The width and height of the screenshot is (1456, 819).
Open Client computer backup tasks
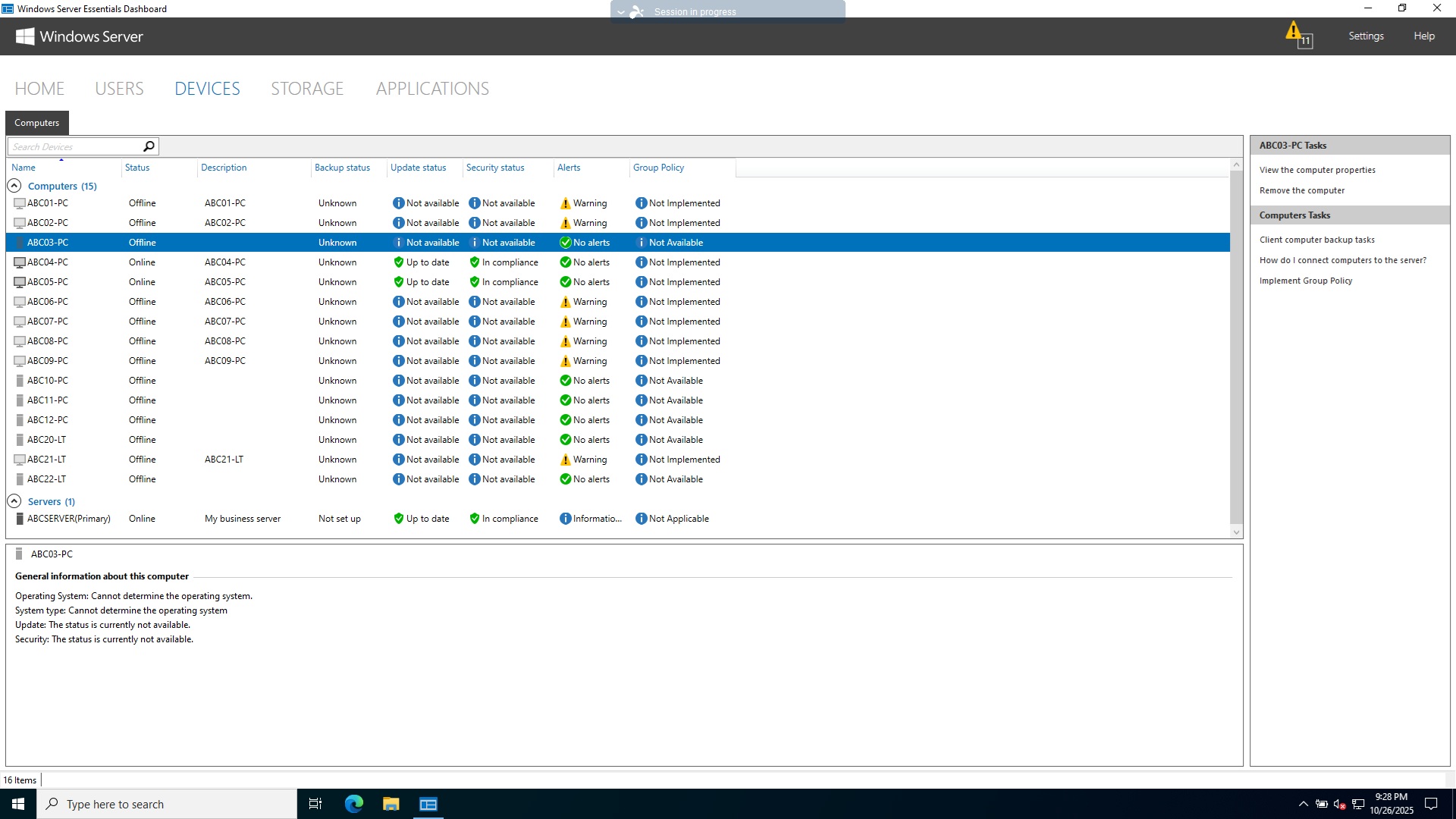[x=1316, y=240]
